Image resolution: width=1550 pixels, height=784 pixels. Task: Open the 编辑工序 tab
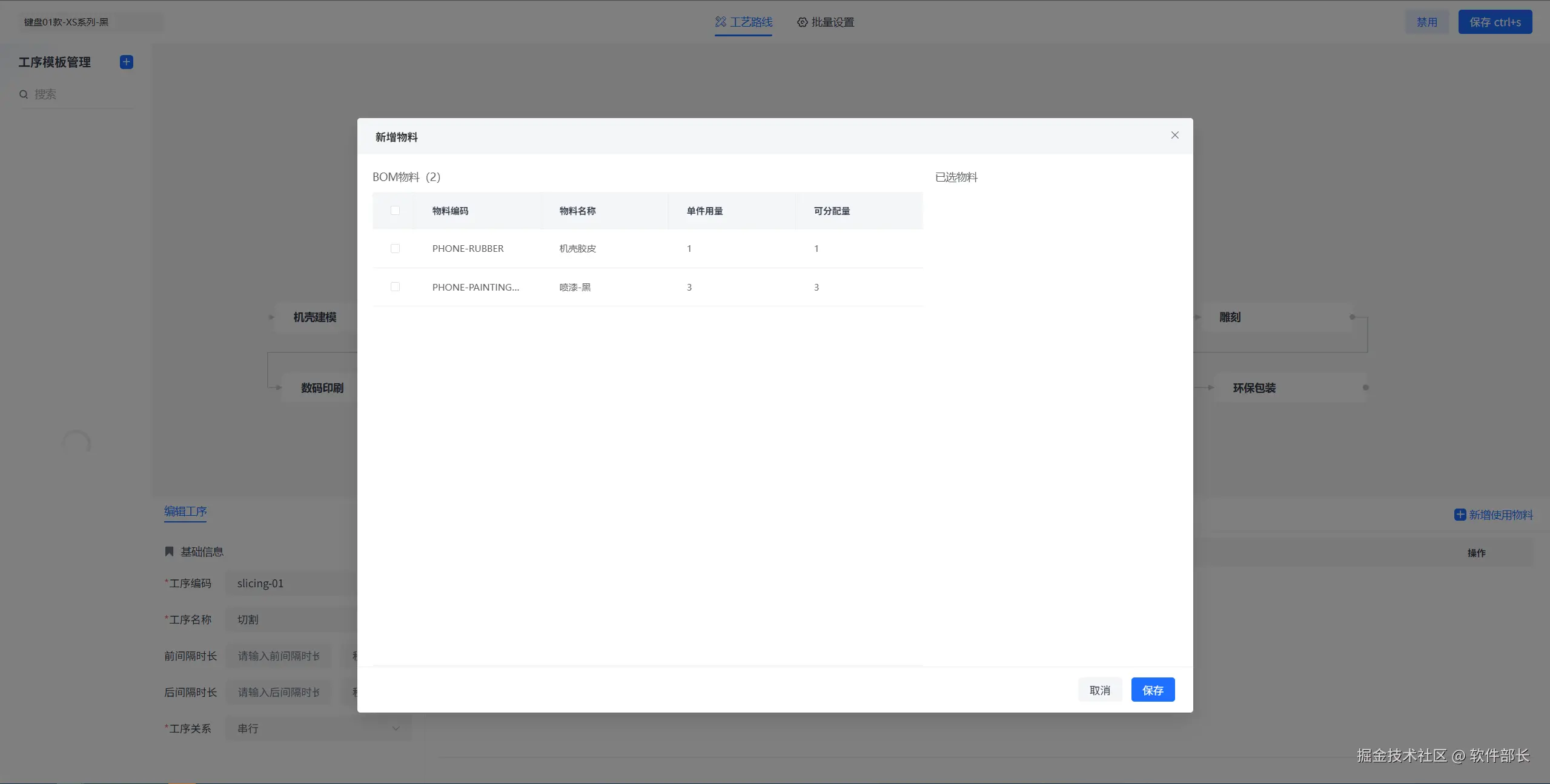pos(185,512)
